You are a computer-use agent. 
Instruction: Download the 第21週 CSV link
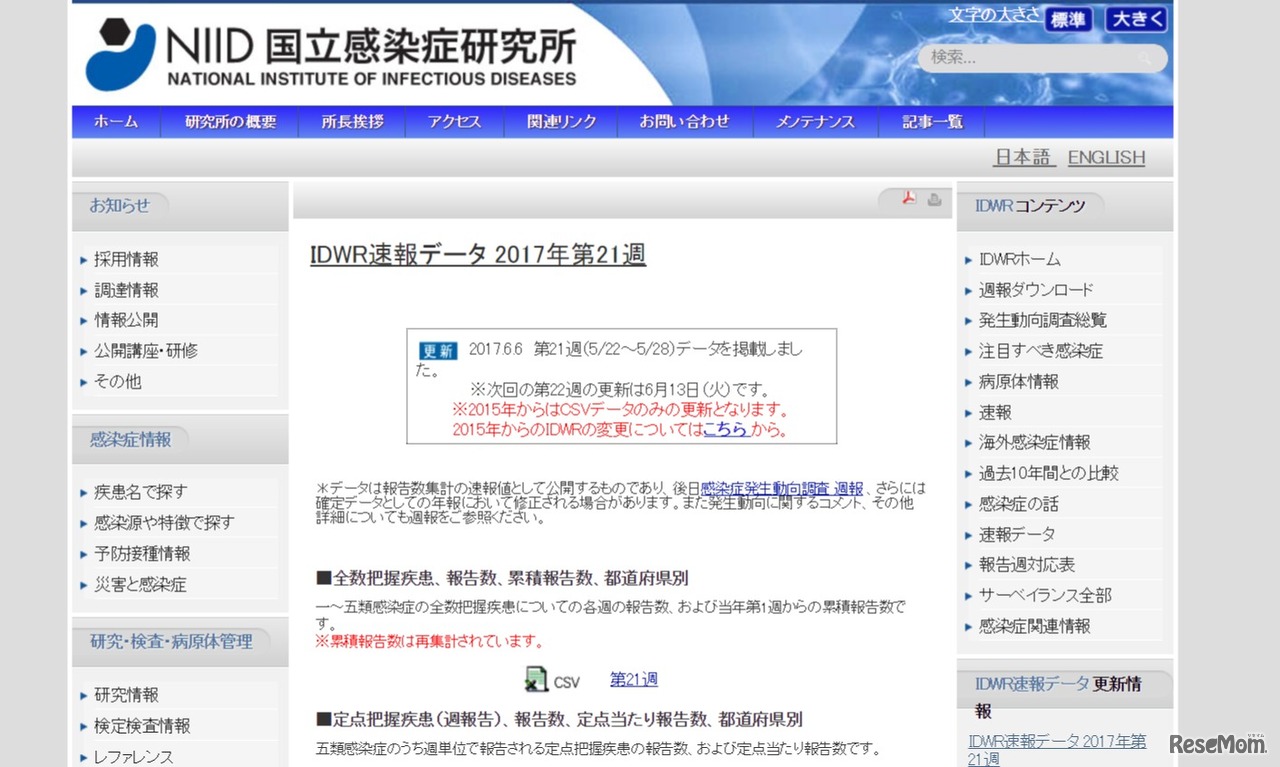(633, 679)
